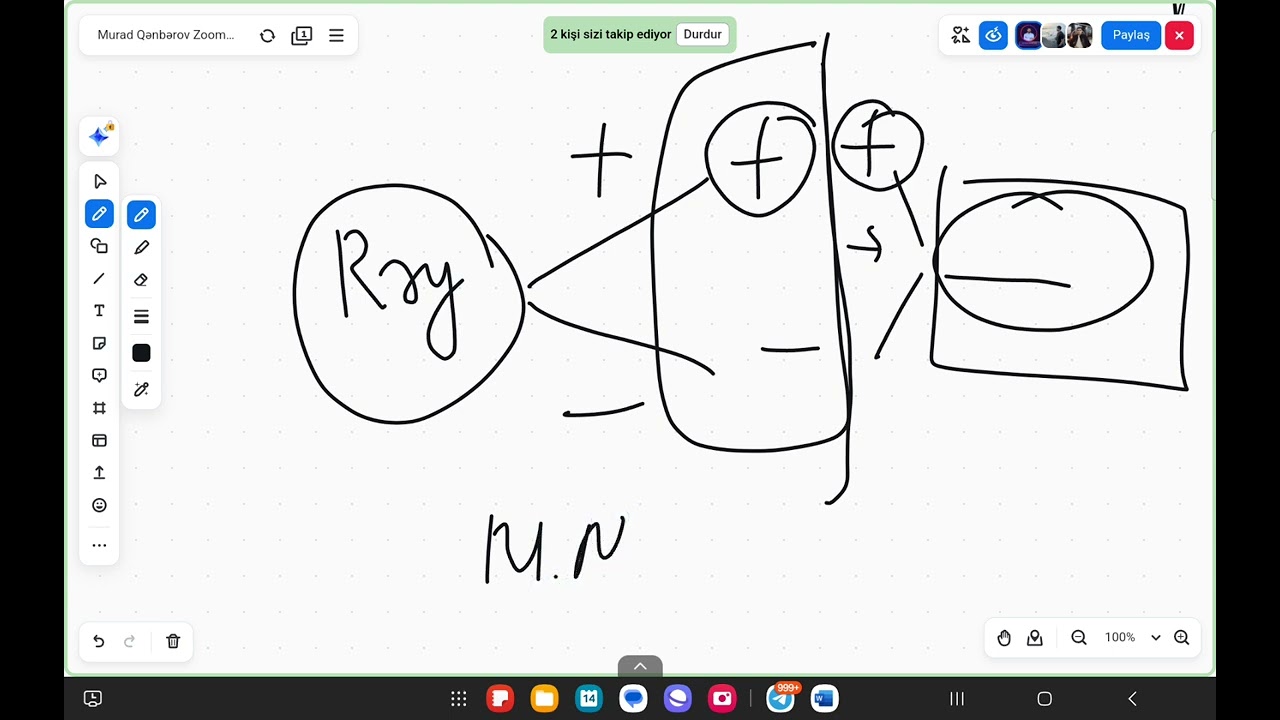Select the Text tool

coord(99,311)
